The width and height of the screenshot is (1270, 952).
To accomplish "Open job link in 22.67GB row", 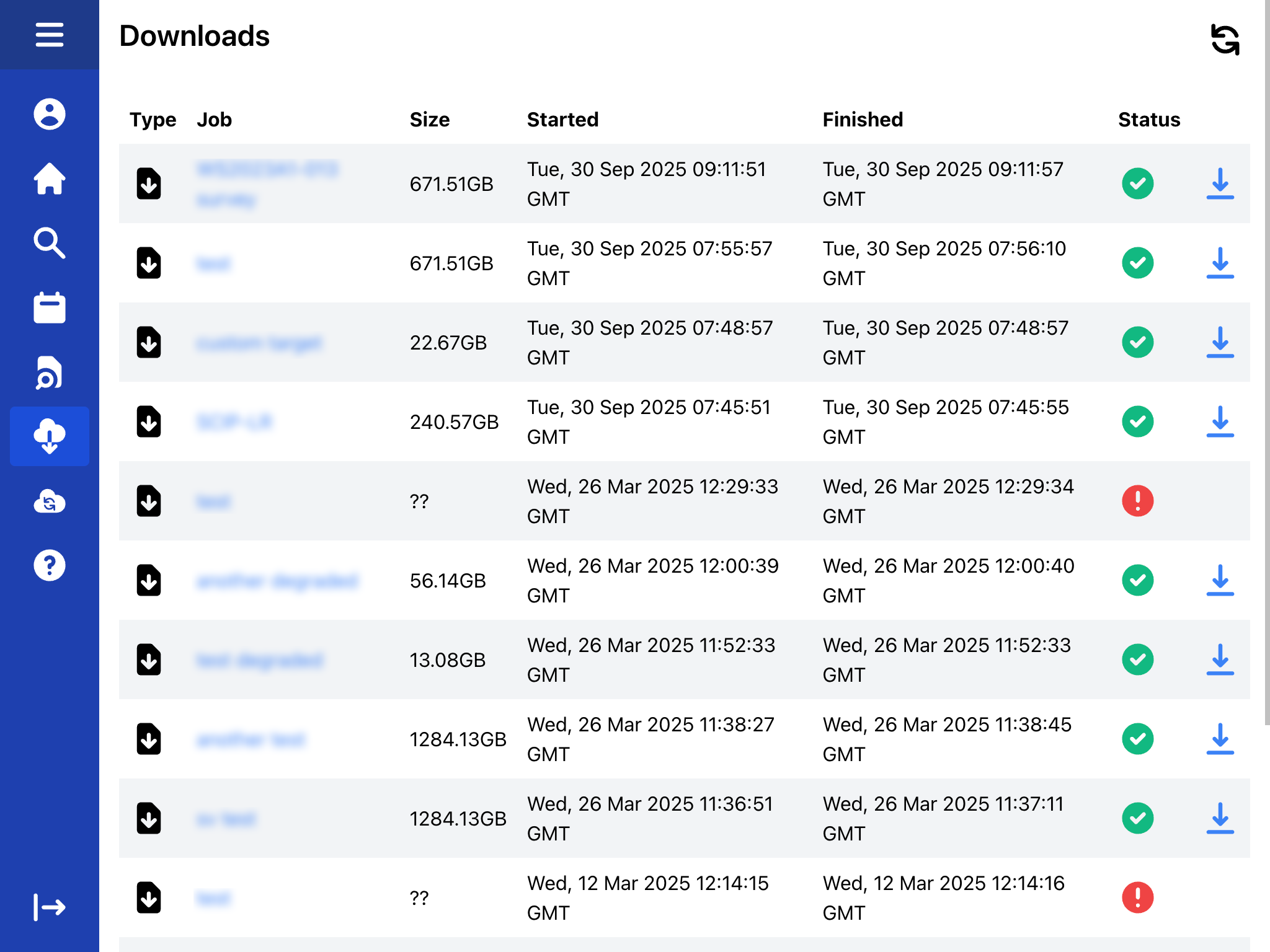I will point(259,343).
